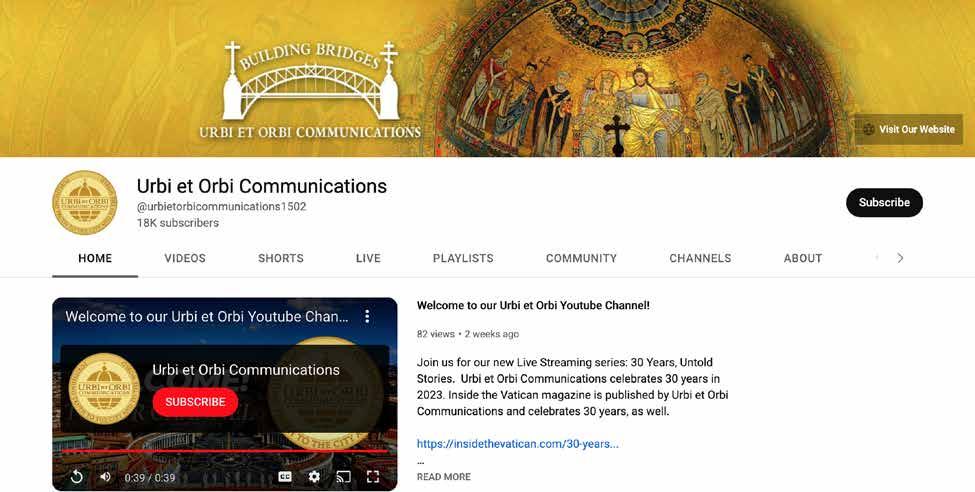Go to the PLAYLISTS tab

[463, 258]
